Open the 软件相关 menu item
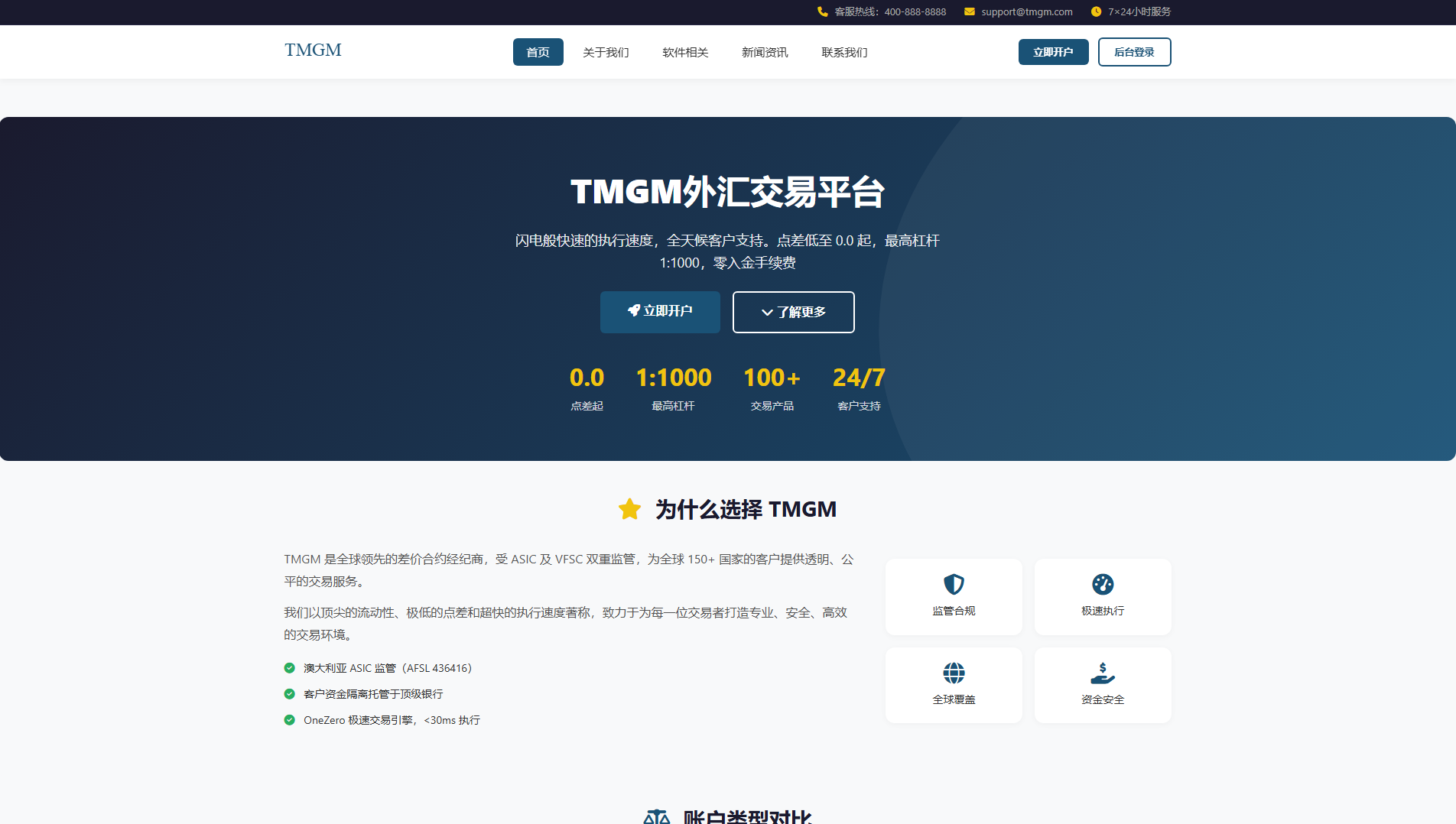 click(685, 52)
